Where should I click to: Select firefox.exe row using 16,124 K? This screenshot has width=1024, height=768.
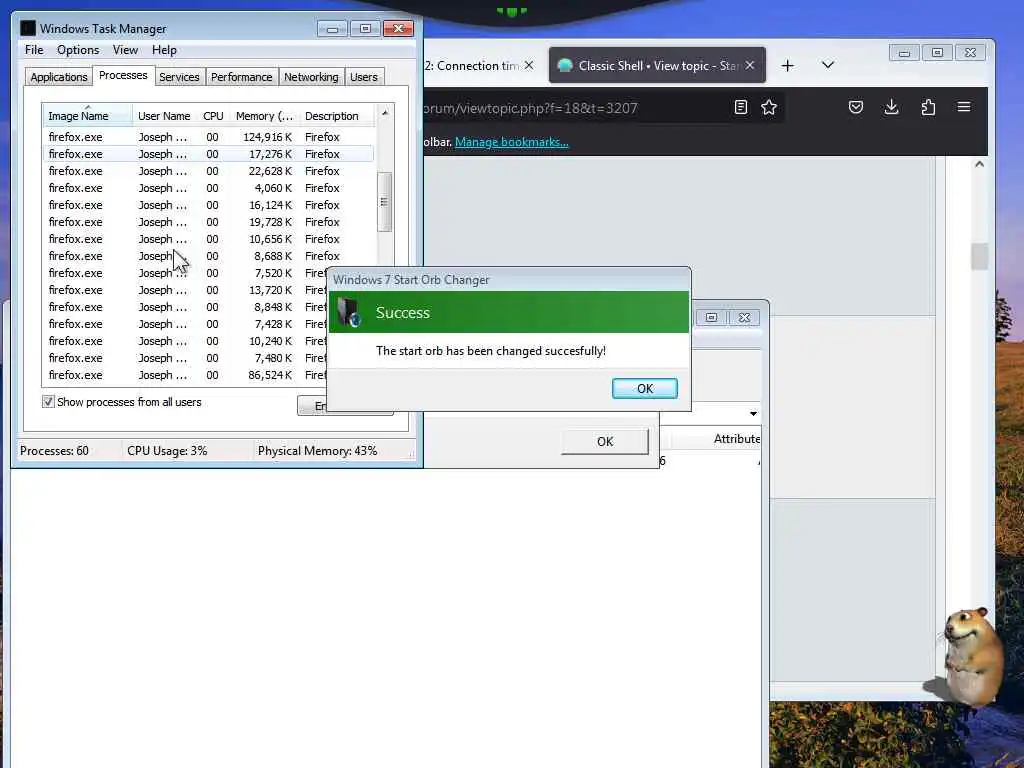point(208,205)
